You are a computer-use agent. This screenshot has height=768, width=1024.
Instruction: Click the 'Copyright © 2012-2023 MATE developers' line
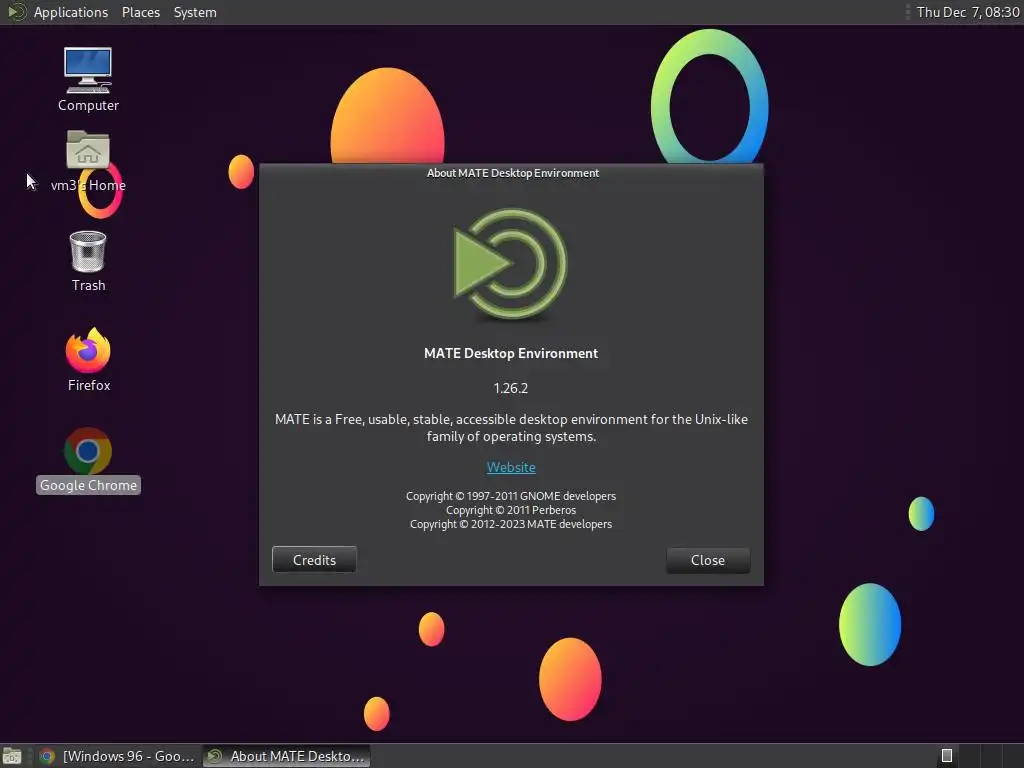pyautogui.click(x=511, y=524)
